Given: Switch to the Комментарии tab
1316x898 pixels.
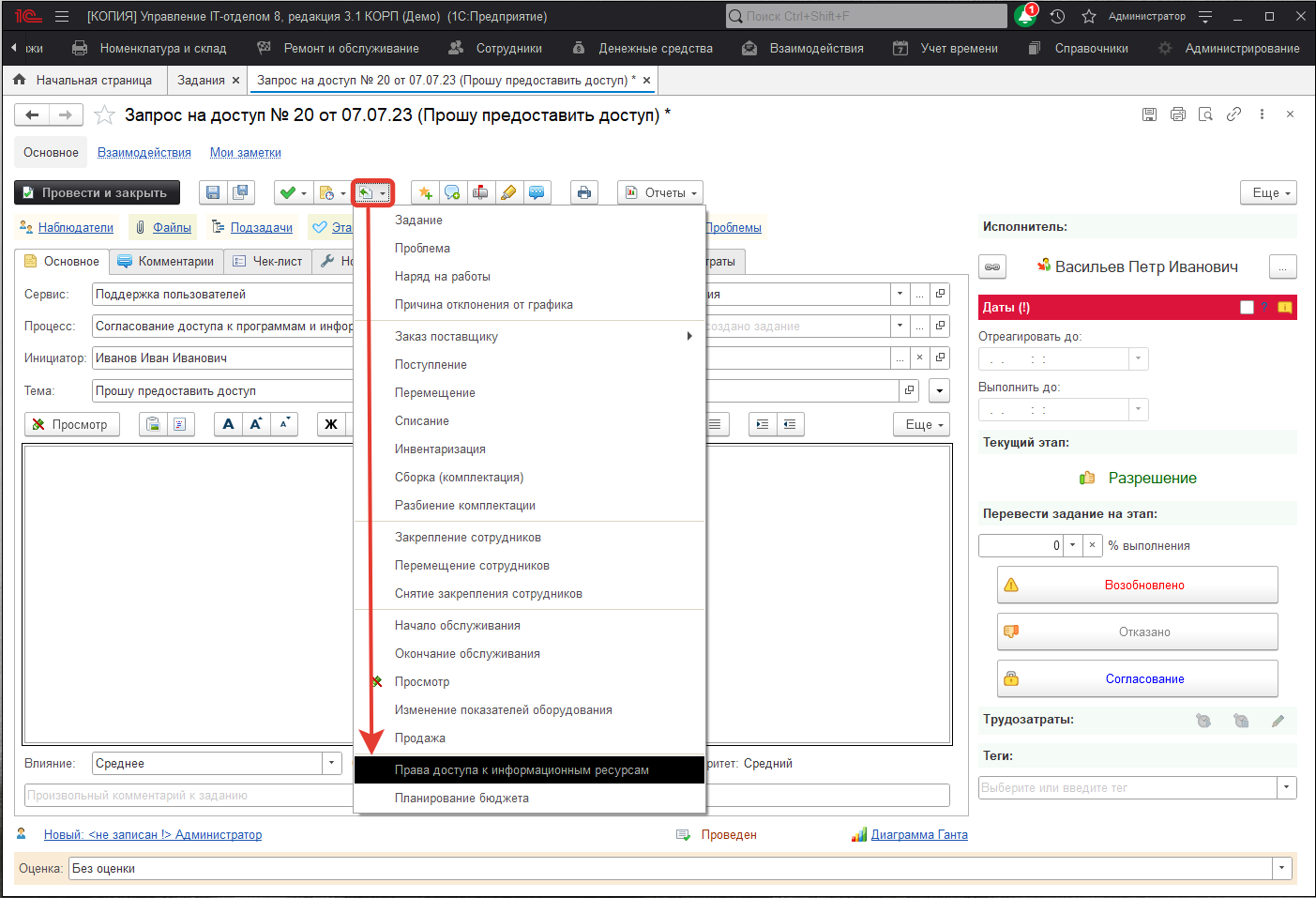Looking at the screenshot, I should point(166,262).
